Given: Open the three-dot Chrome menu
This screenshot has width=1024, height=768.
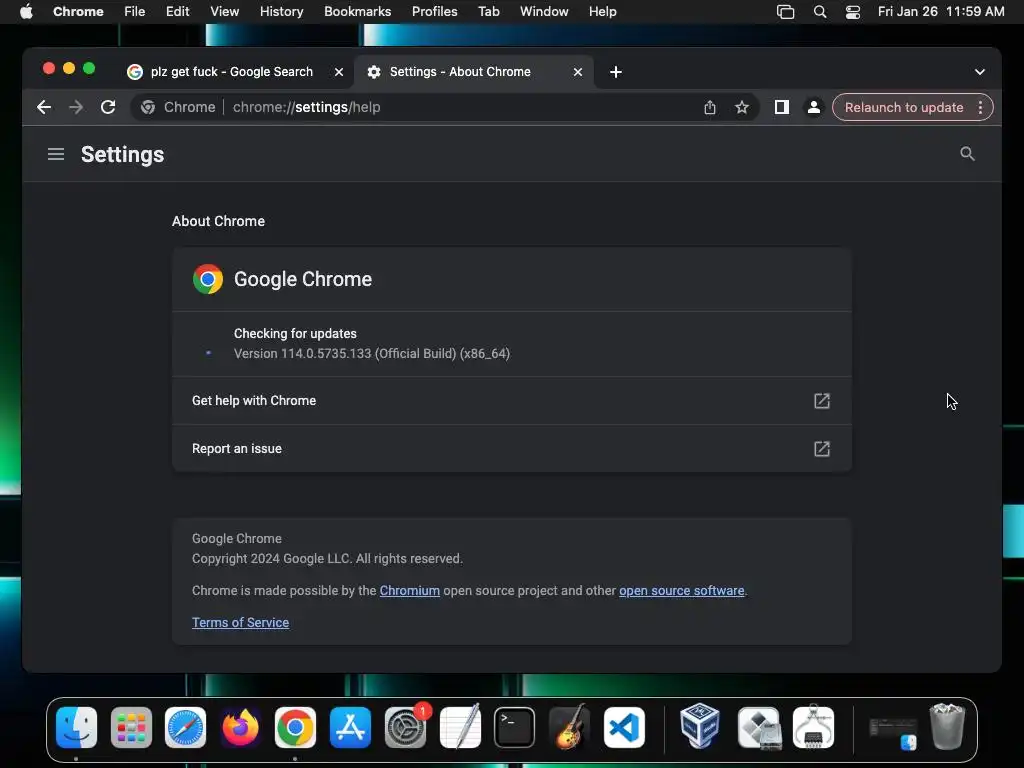Looking at the screenshot, I should point(980,107).
